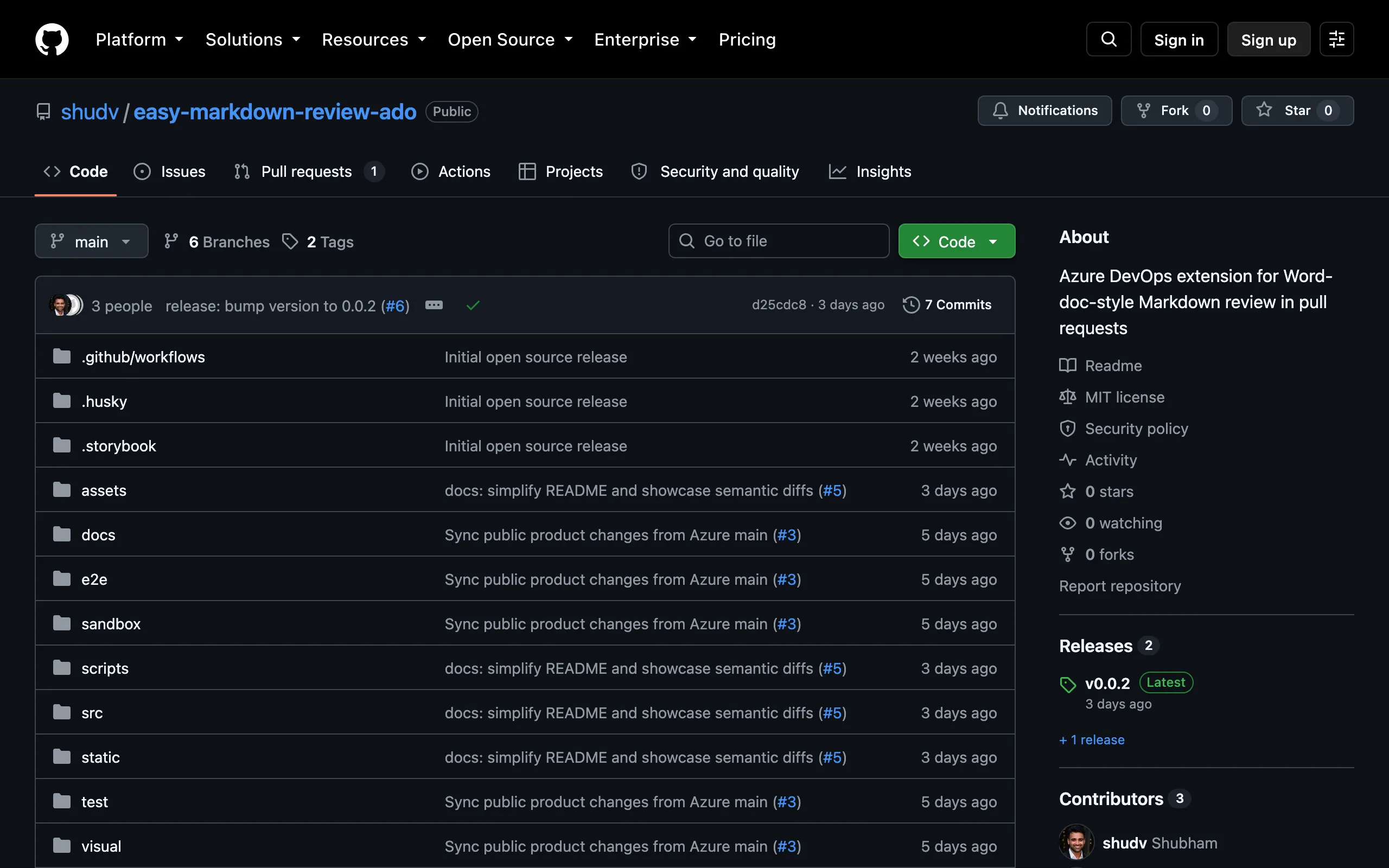Click the 0 watching eye link
The height and width of the screenshot is (868, 1389).
[1111, 523]
